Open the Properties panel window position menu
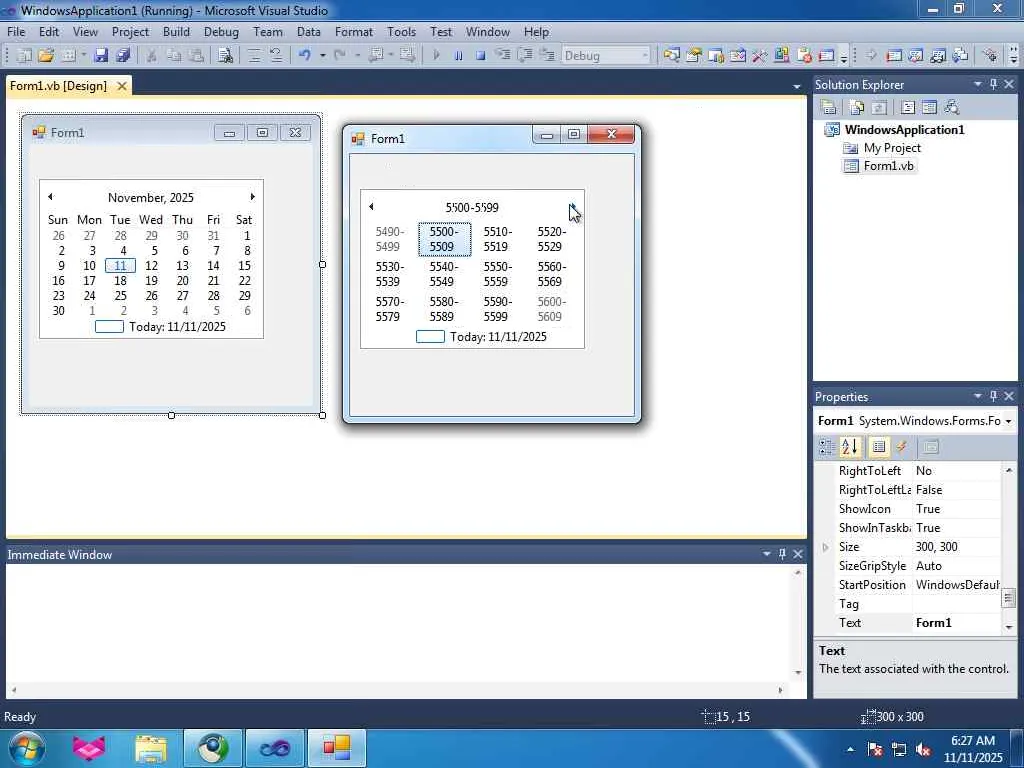The height and width of the screenshot is (768, 1024). [x=978, y=396]
